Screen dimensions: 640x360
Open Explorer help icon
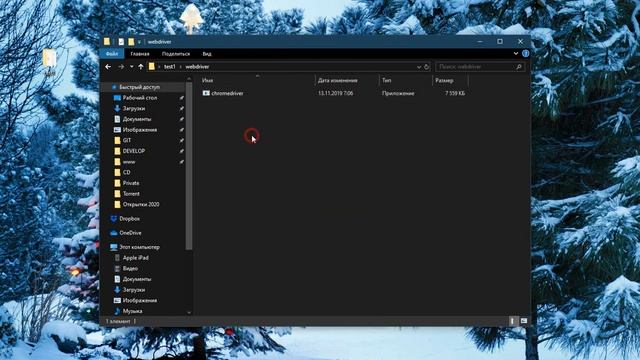point(526,53)
